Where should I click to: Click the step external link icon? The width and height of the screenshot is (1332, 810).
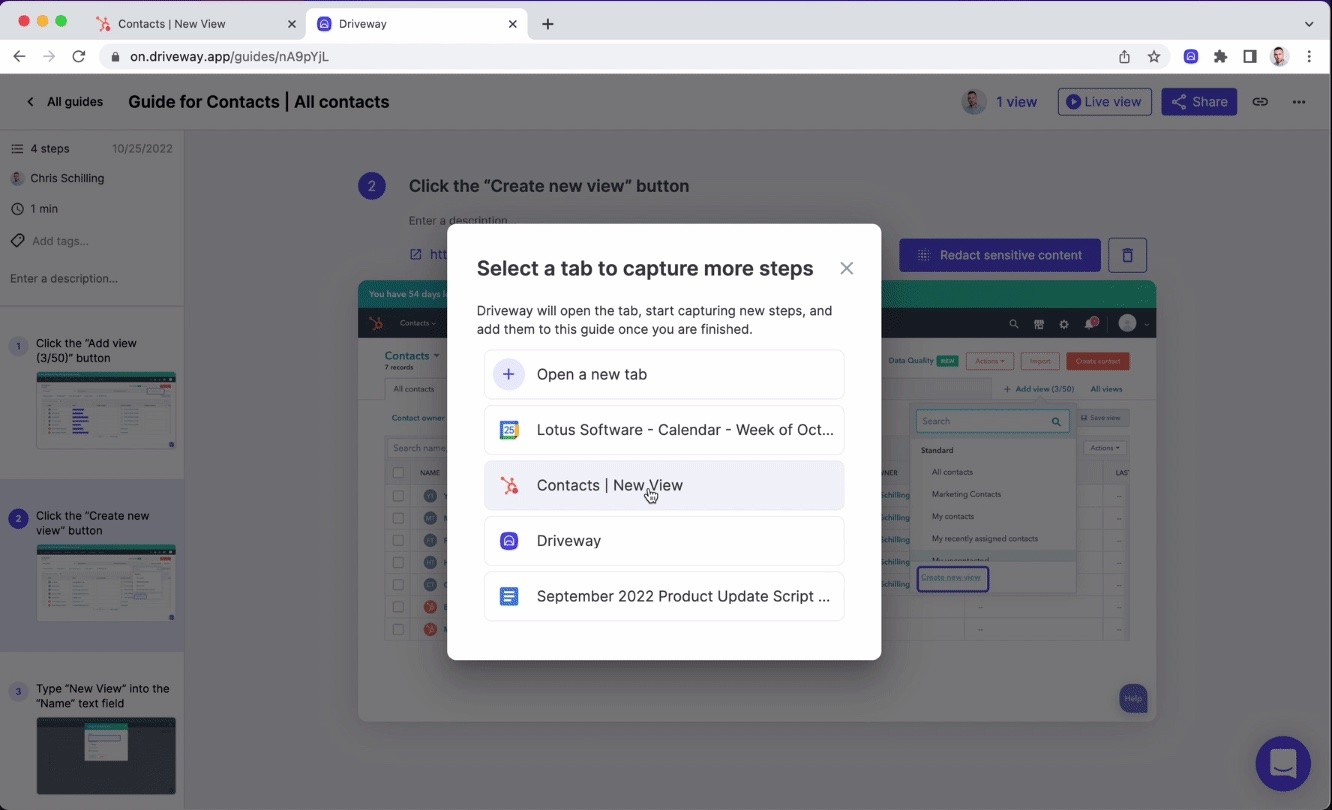pos(415,254)
